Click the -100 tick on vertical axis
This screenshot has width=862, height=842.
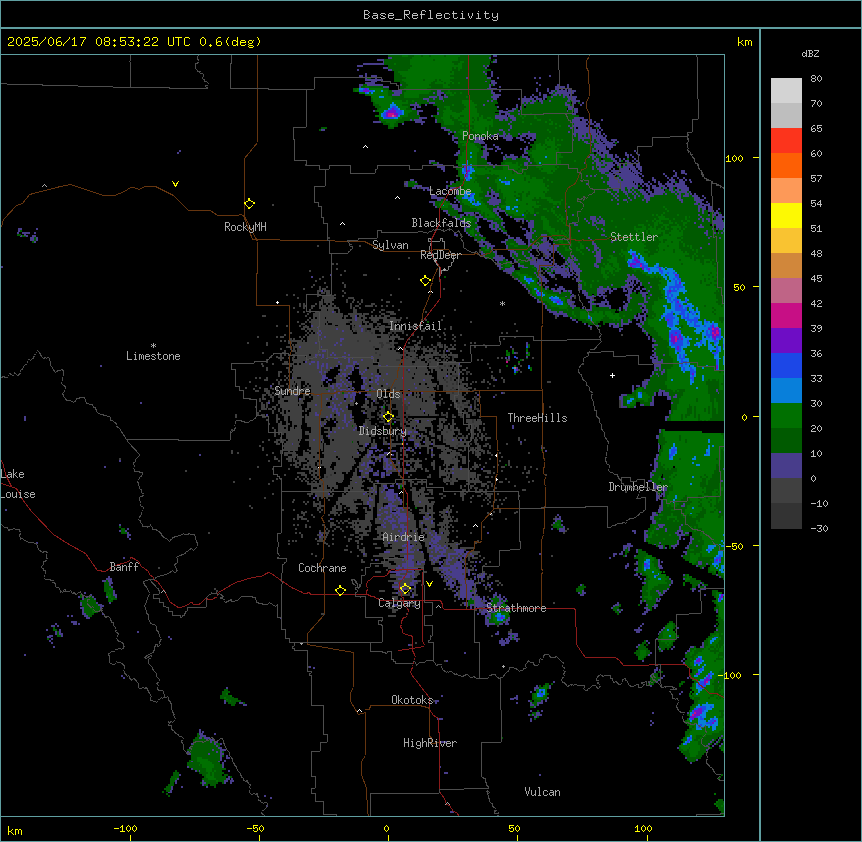coord(731,675)
